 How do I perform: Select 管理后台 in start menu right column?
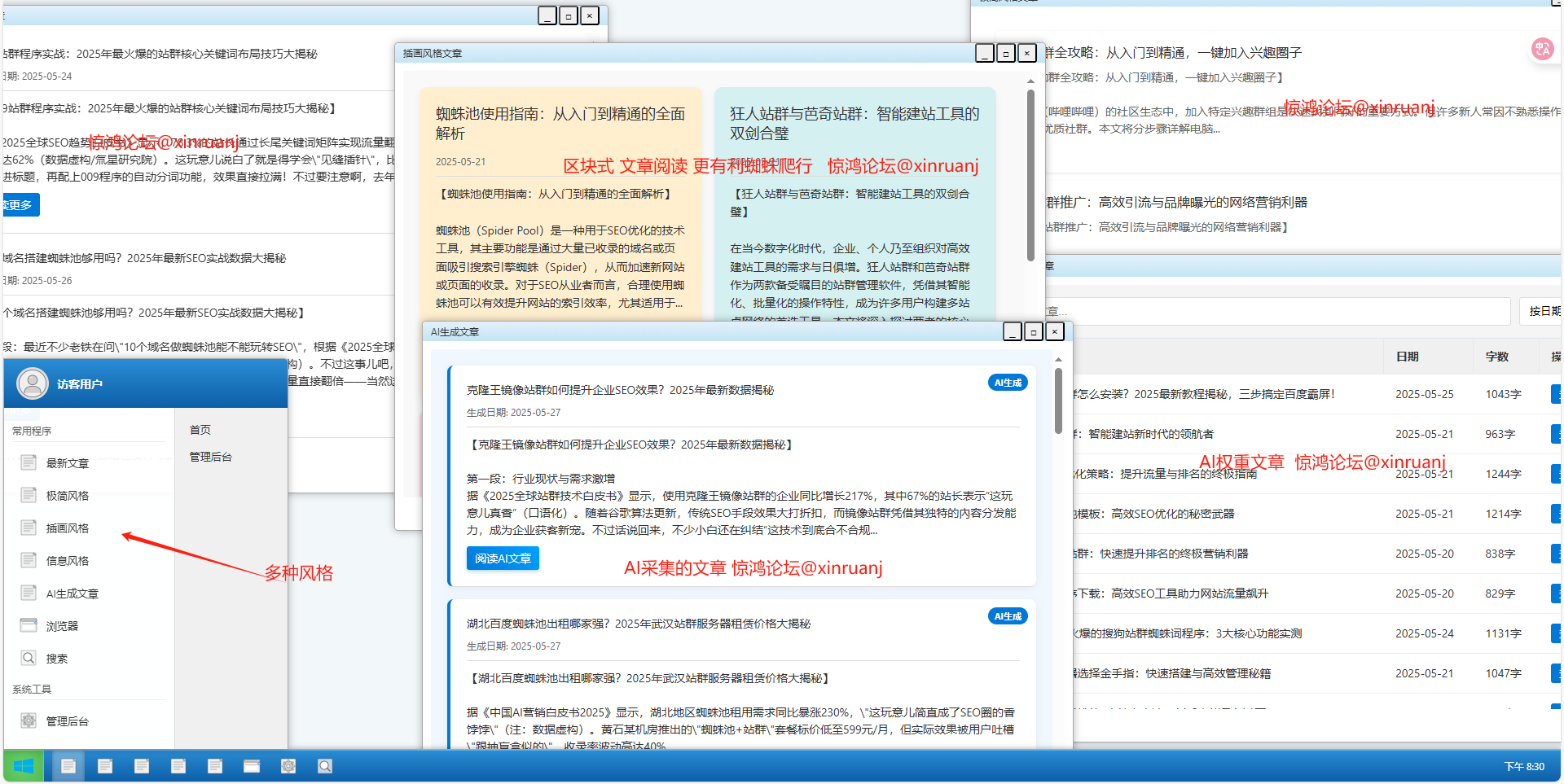tap(211, 457)
